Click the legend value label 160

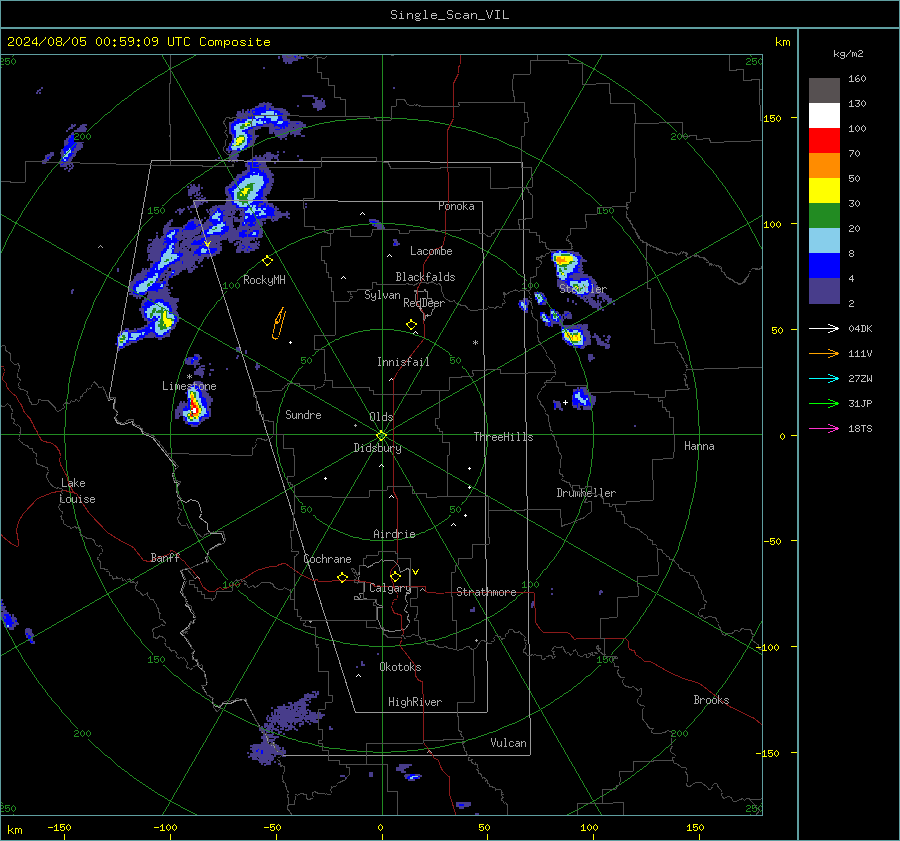pyautogui.click(x=857, y=79)
